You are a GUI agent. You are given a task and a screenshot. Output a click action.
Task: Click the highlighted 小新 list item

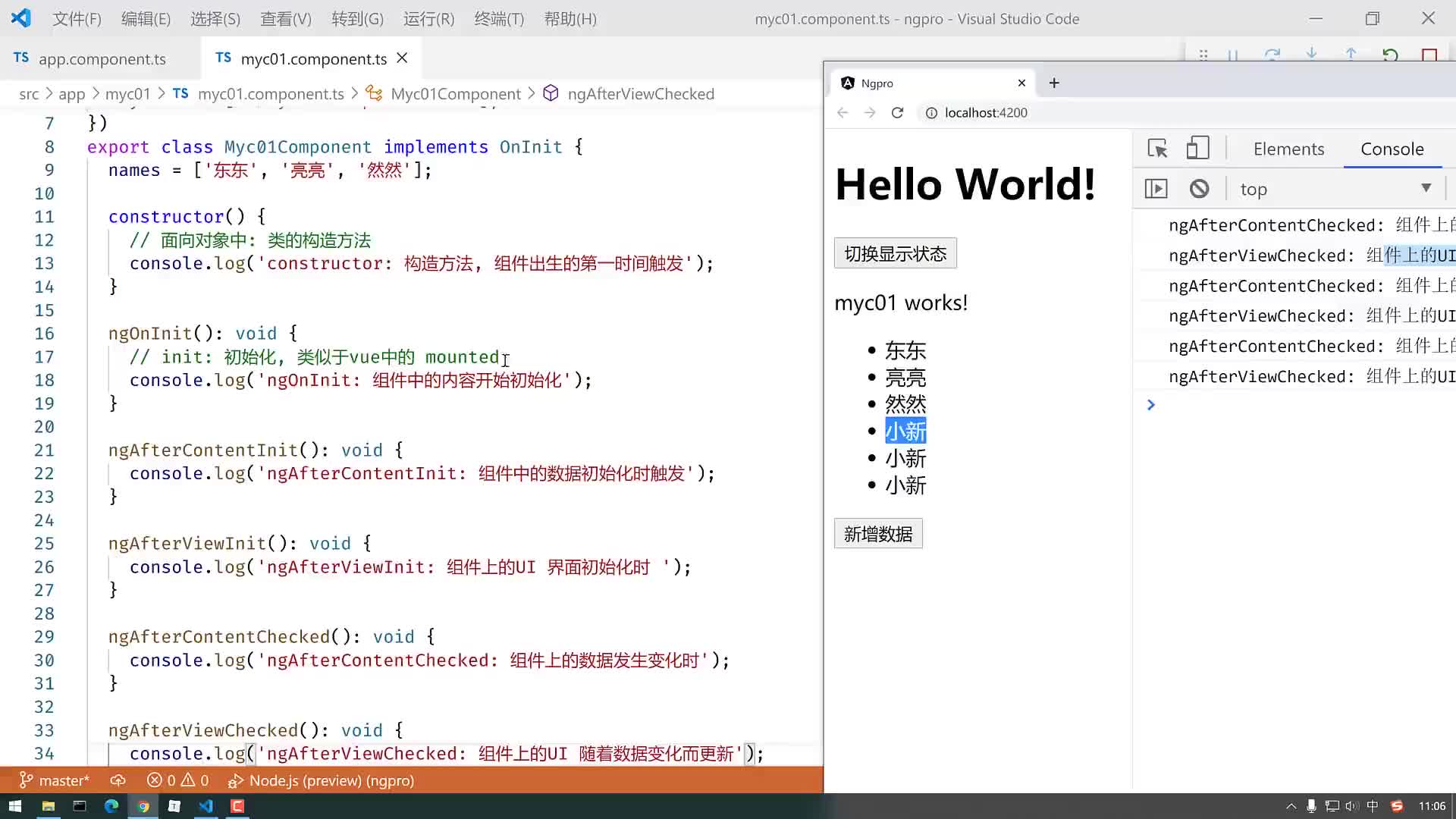point(905,431)
